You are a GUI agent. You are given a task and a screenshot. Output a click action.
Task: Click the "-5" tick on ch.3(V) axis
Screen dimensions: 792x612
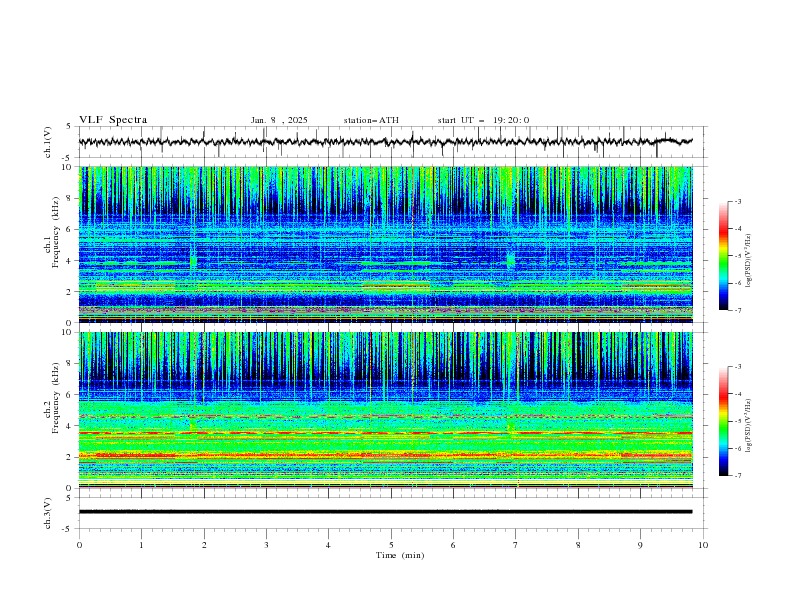(67, 529)
